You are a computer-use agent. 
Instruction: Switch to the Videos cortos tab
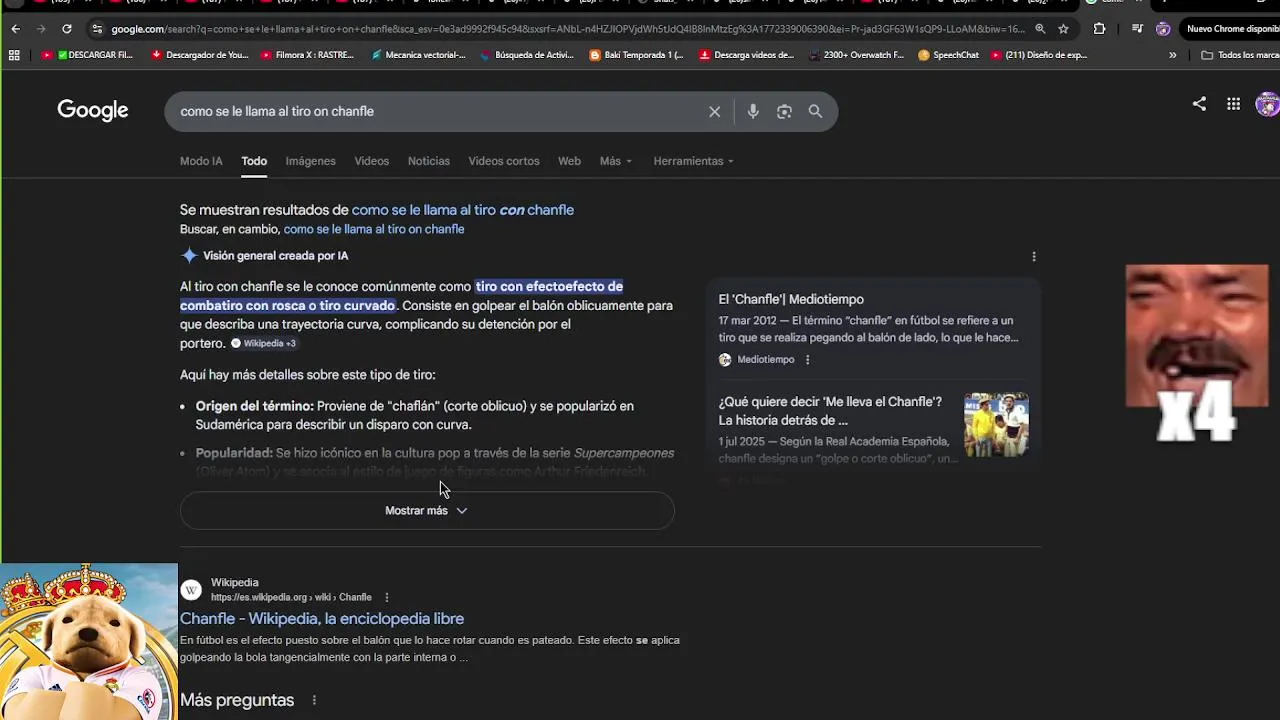[x=504, y=161]
